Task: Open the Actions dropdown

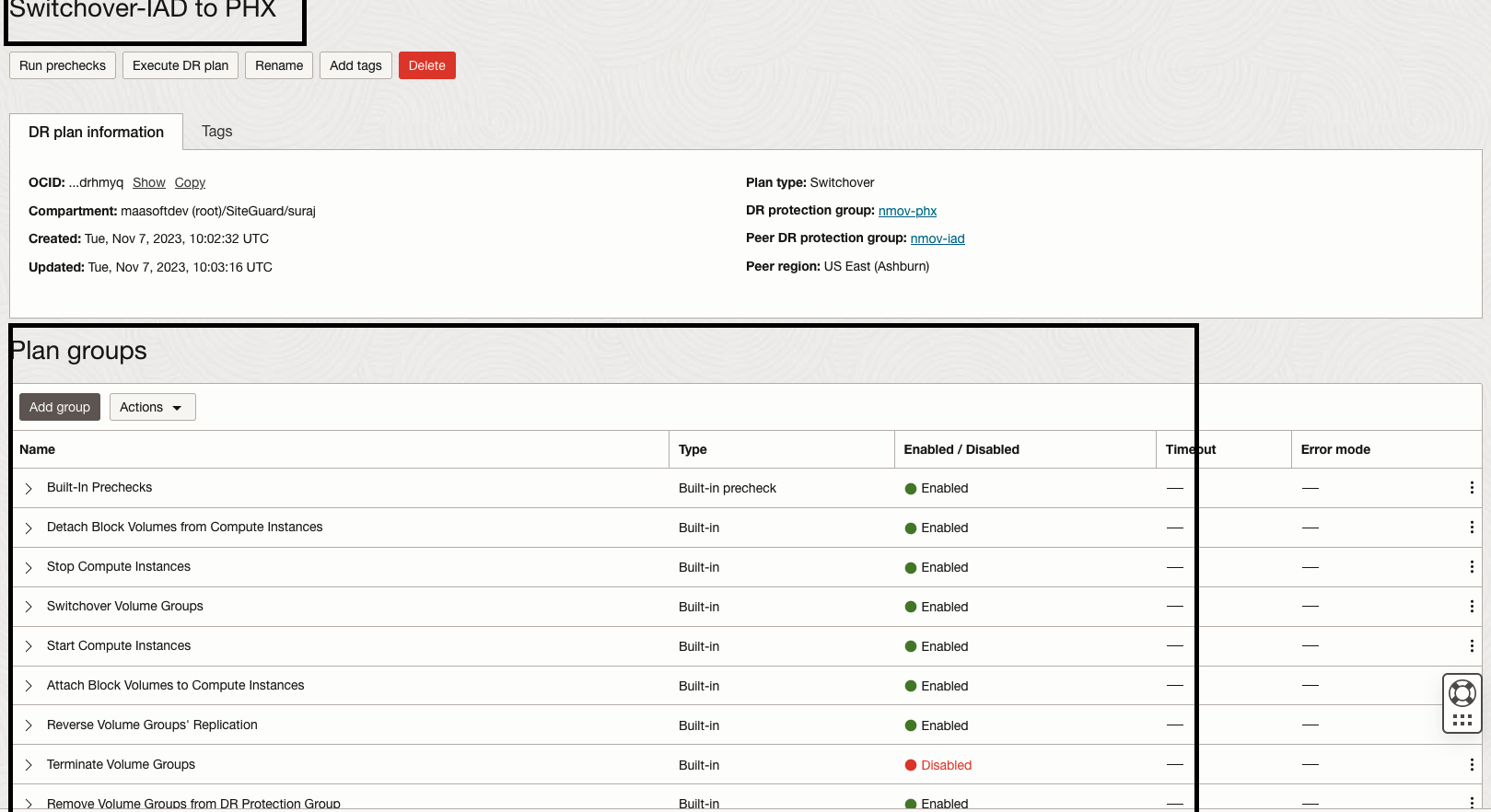Action: (x=152, y=407)
